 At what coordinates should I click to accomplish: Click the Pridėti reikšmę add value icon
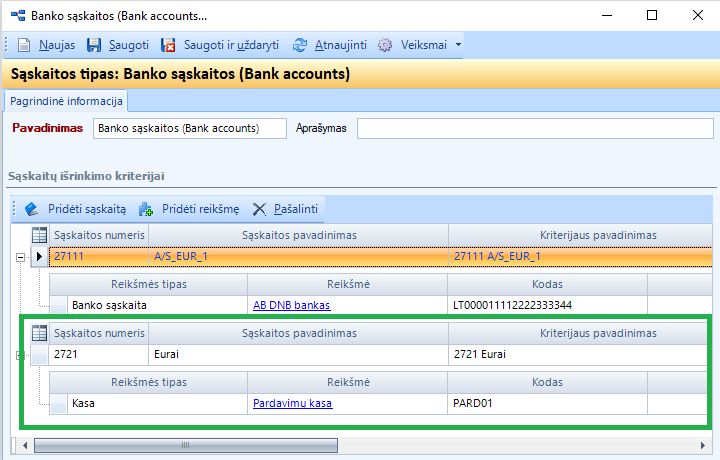pos(146,209)
